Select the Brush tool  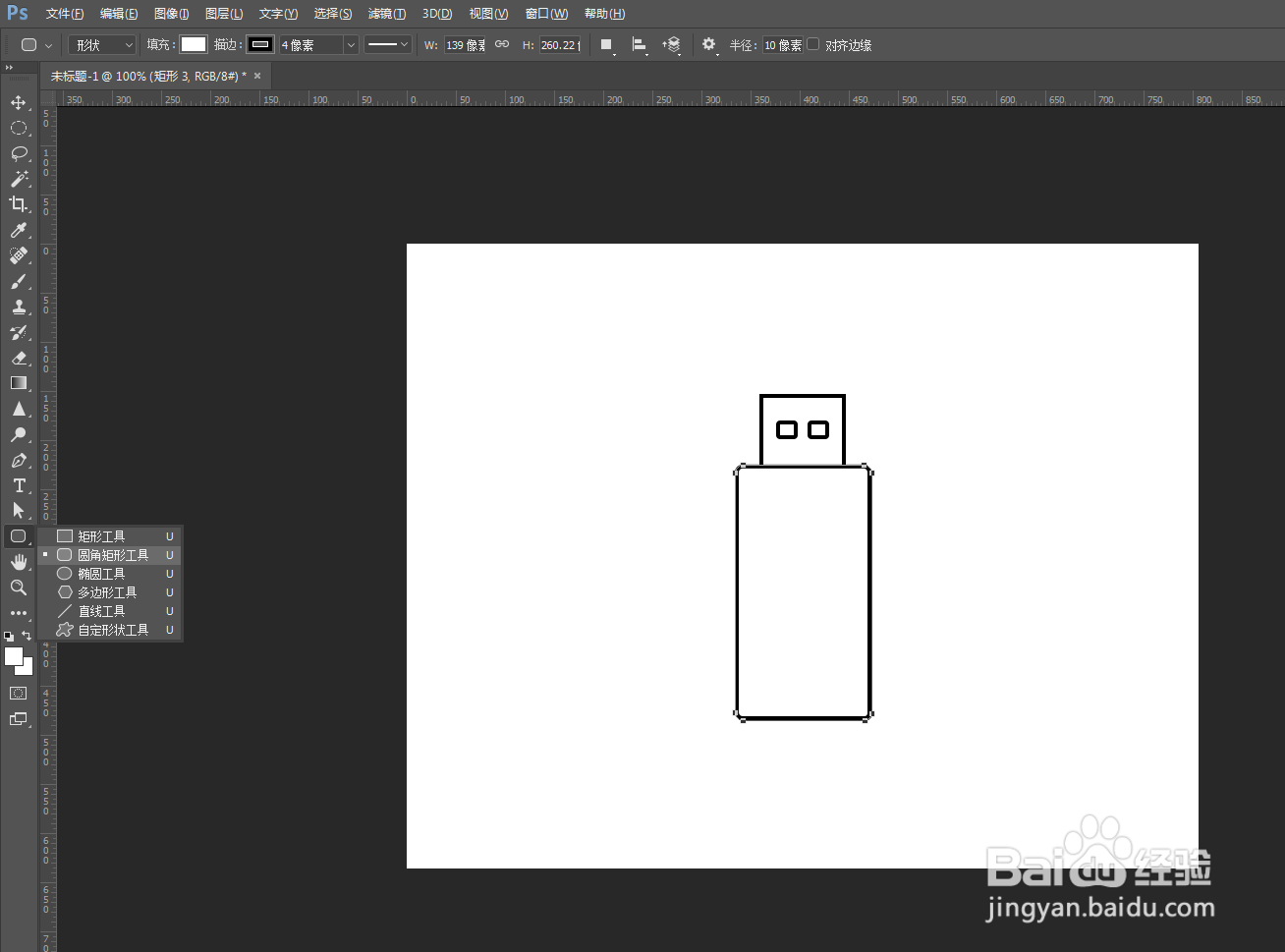19,281
